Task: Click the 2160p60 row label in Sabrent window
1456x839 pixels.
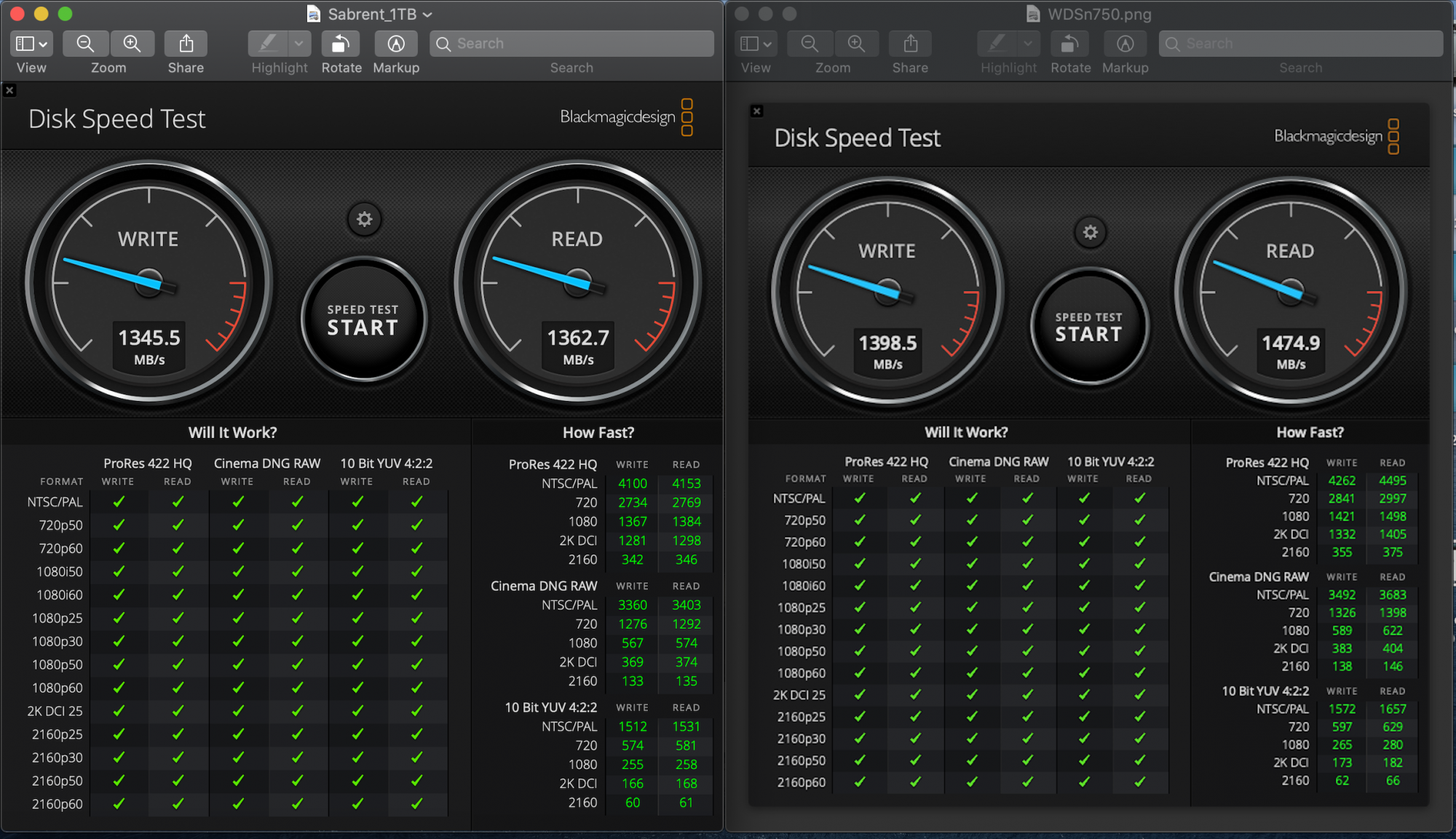Action: (57, 804)
